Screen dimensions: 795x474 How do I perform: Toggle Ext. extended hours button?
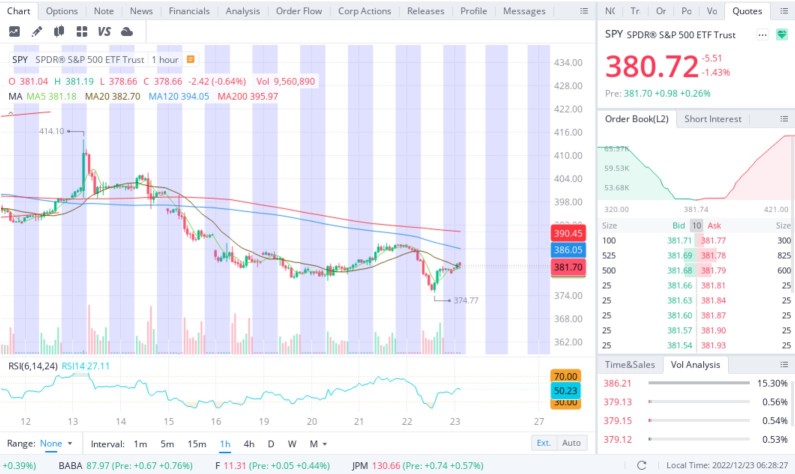[x=544, y=443]
